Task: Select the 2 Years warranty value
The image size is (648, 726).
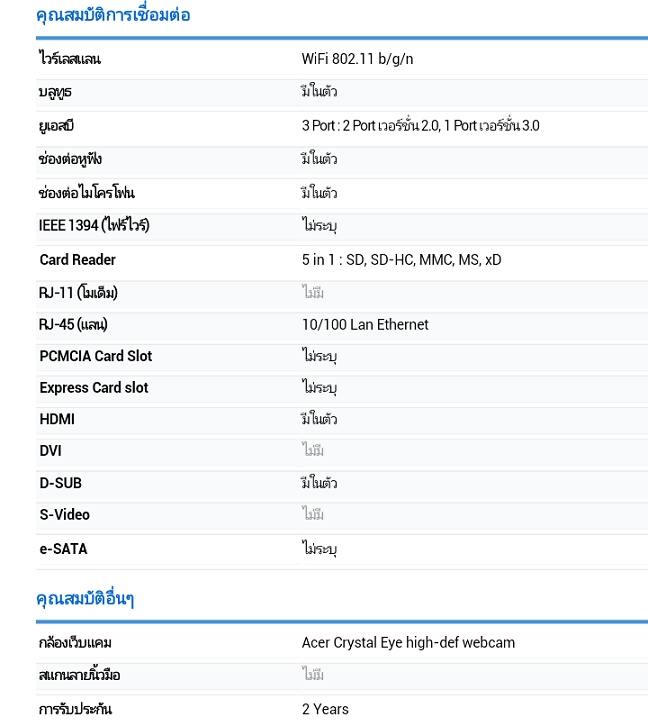Action: click(325, 709)
